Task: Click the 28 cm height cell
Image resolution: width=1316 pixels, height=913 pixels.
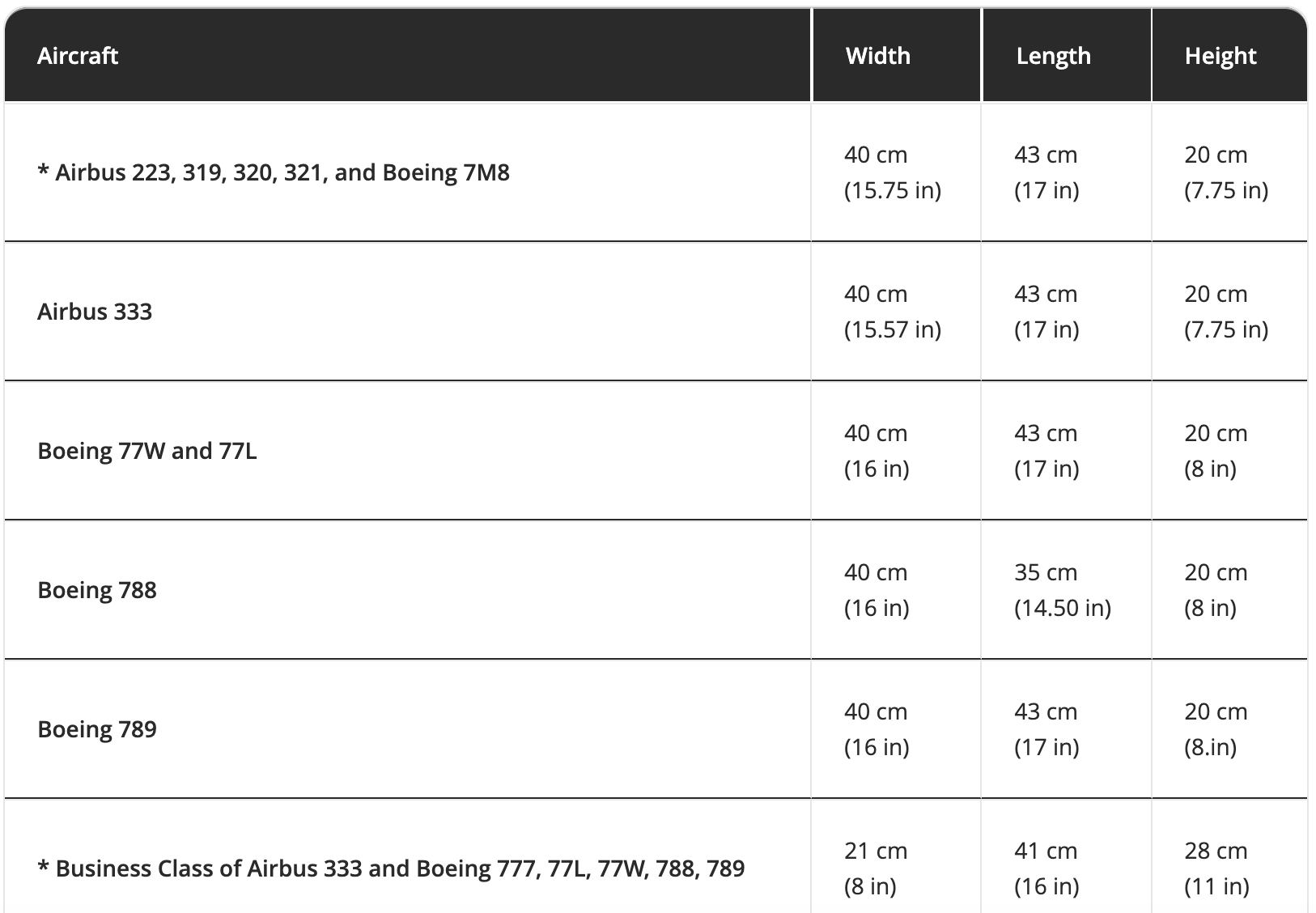Action: 1216,851
